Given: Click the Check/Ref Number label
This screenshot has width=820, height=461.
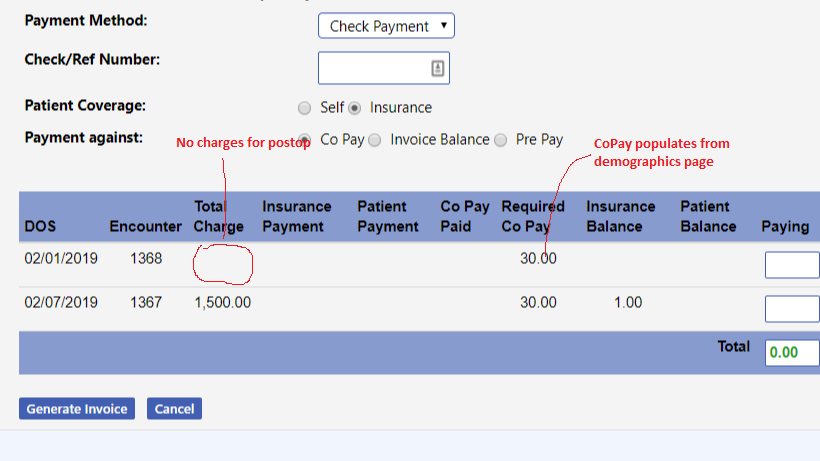Looking at the screenshot, I should tap(92, 60).
